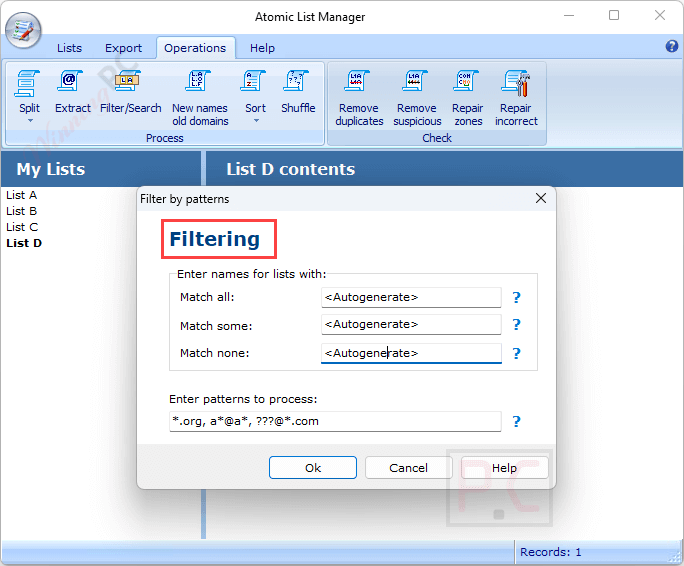The width and height of the screenshot is (684, 566).
Task: Click inside the Match none field
Action: (411, 353)
